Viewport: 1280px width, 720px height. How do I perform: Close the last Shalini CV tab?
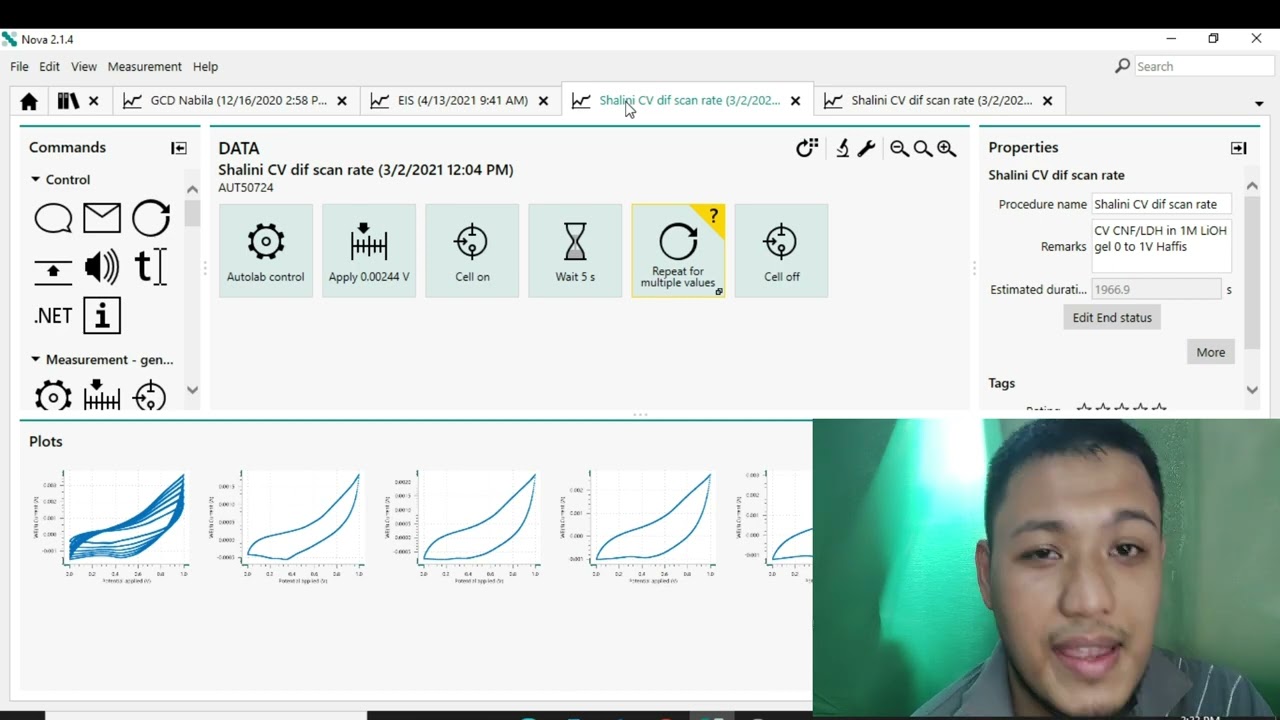(x=1048, y=101)
